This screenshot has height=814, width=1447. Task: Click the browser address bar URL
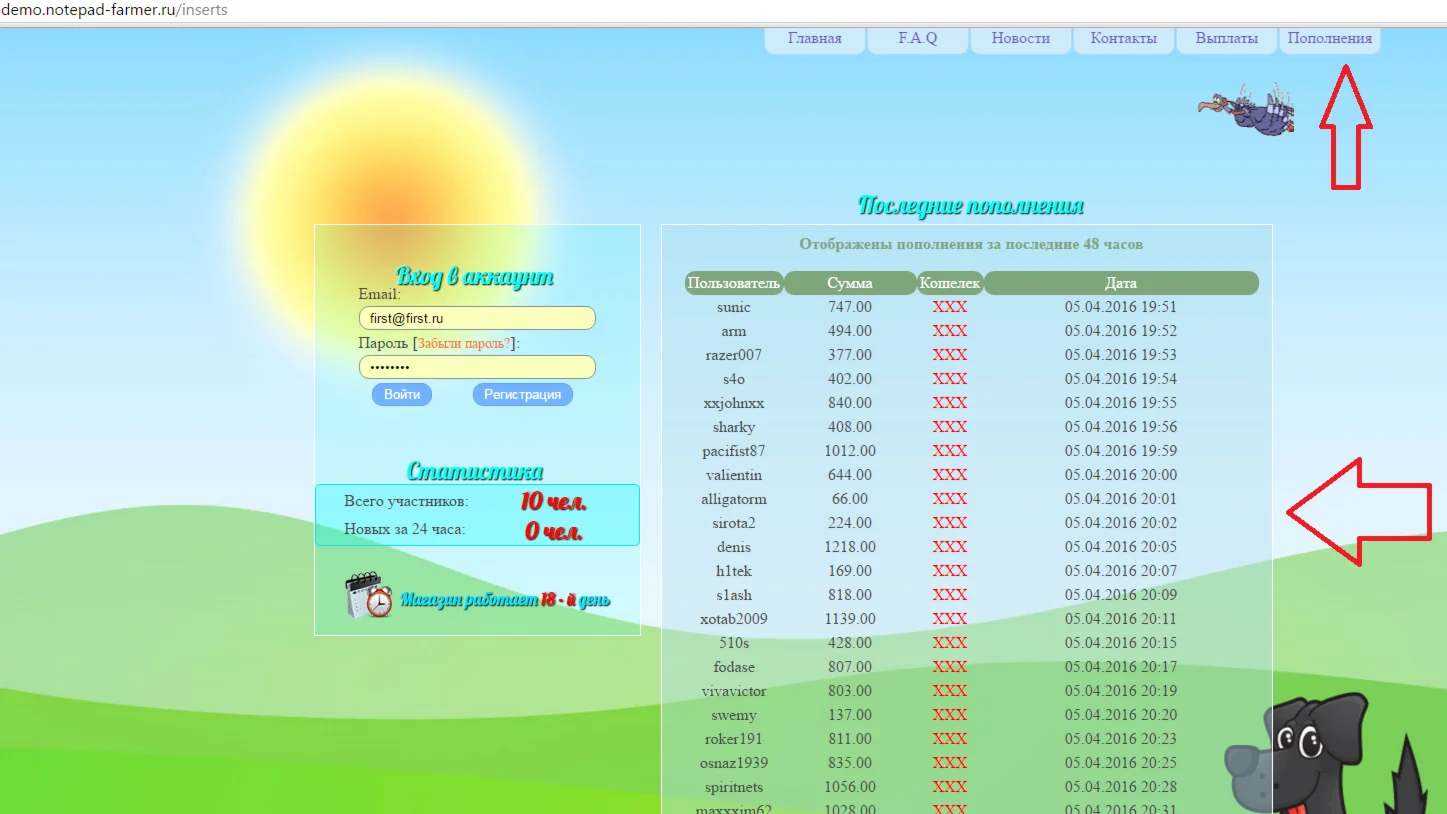[x=115, y=10]
